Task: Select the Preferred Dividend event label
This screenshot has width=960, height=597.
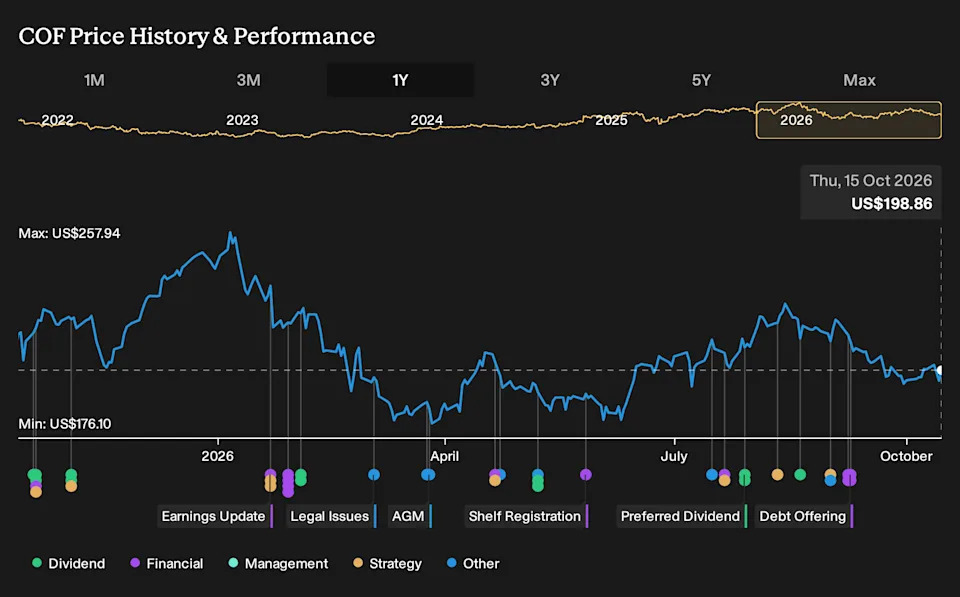Action: [x=682, y=516]
